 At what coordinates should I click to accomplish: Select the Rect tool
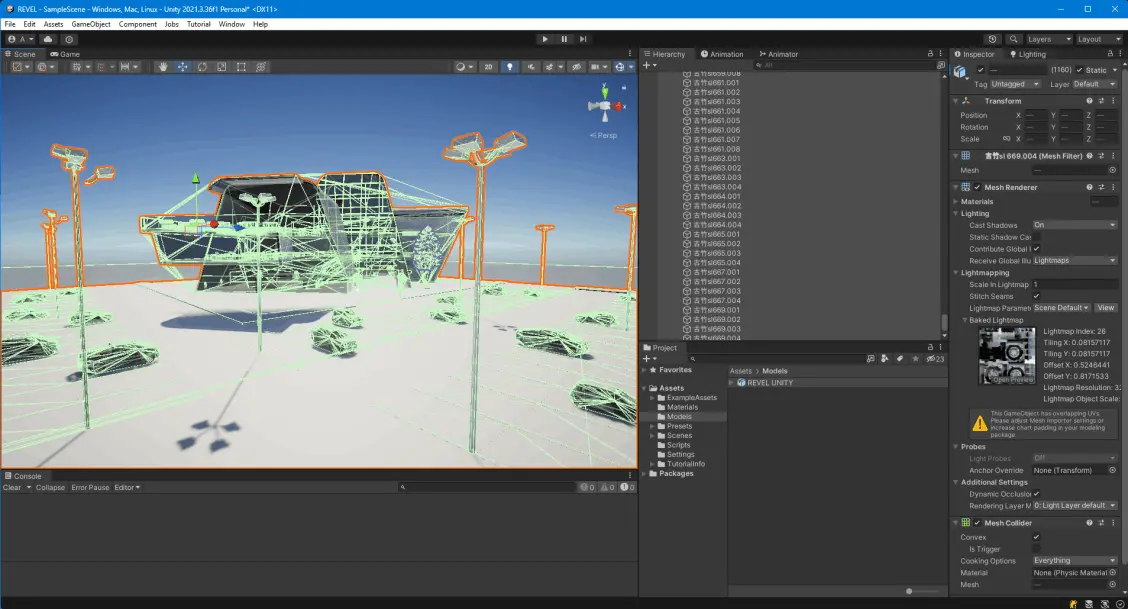pyautogui.click(x=241, y=67)
